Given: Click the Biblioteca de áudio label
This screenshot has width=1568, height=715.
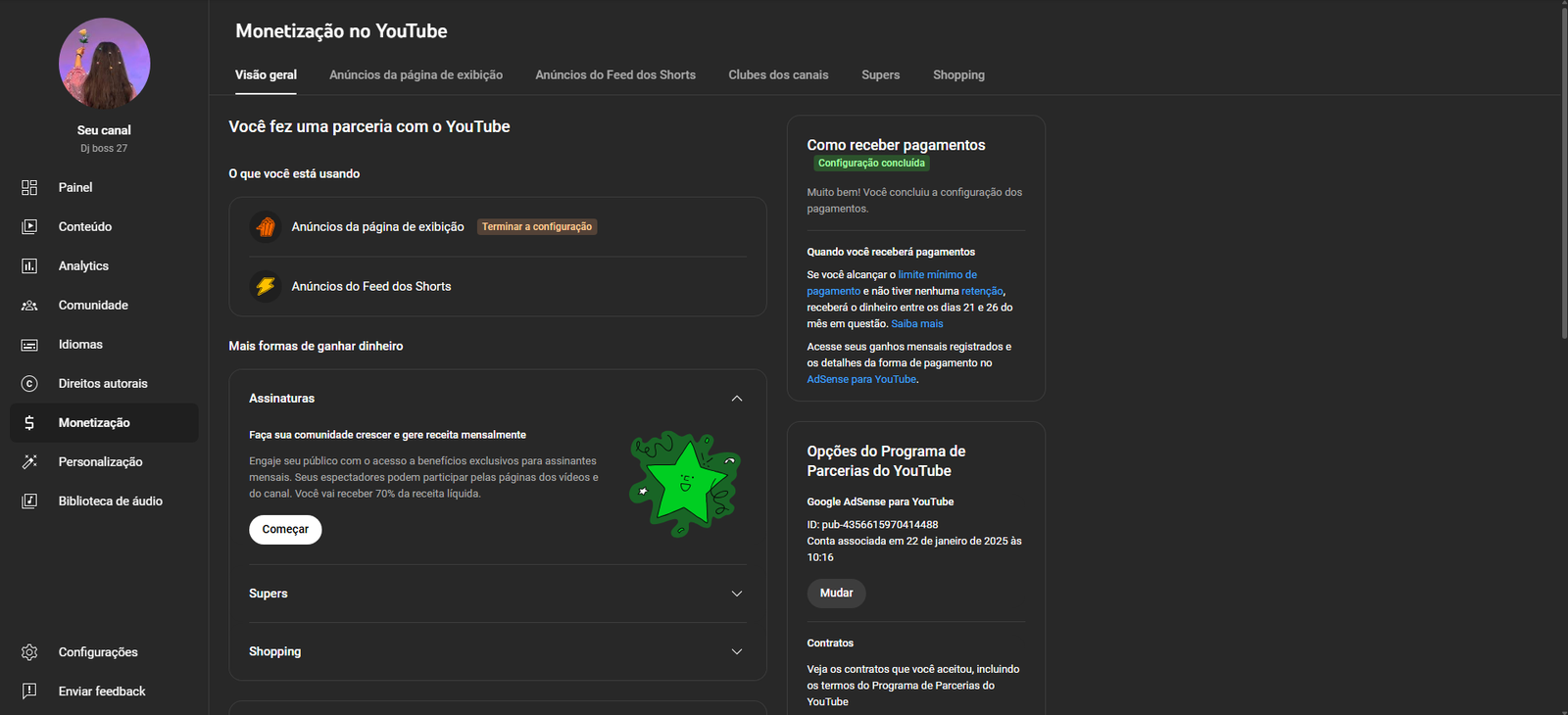Looking at the screenshot, I should [111, 500].
